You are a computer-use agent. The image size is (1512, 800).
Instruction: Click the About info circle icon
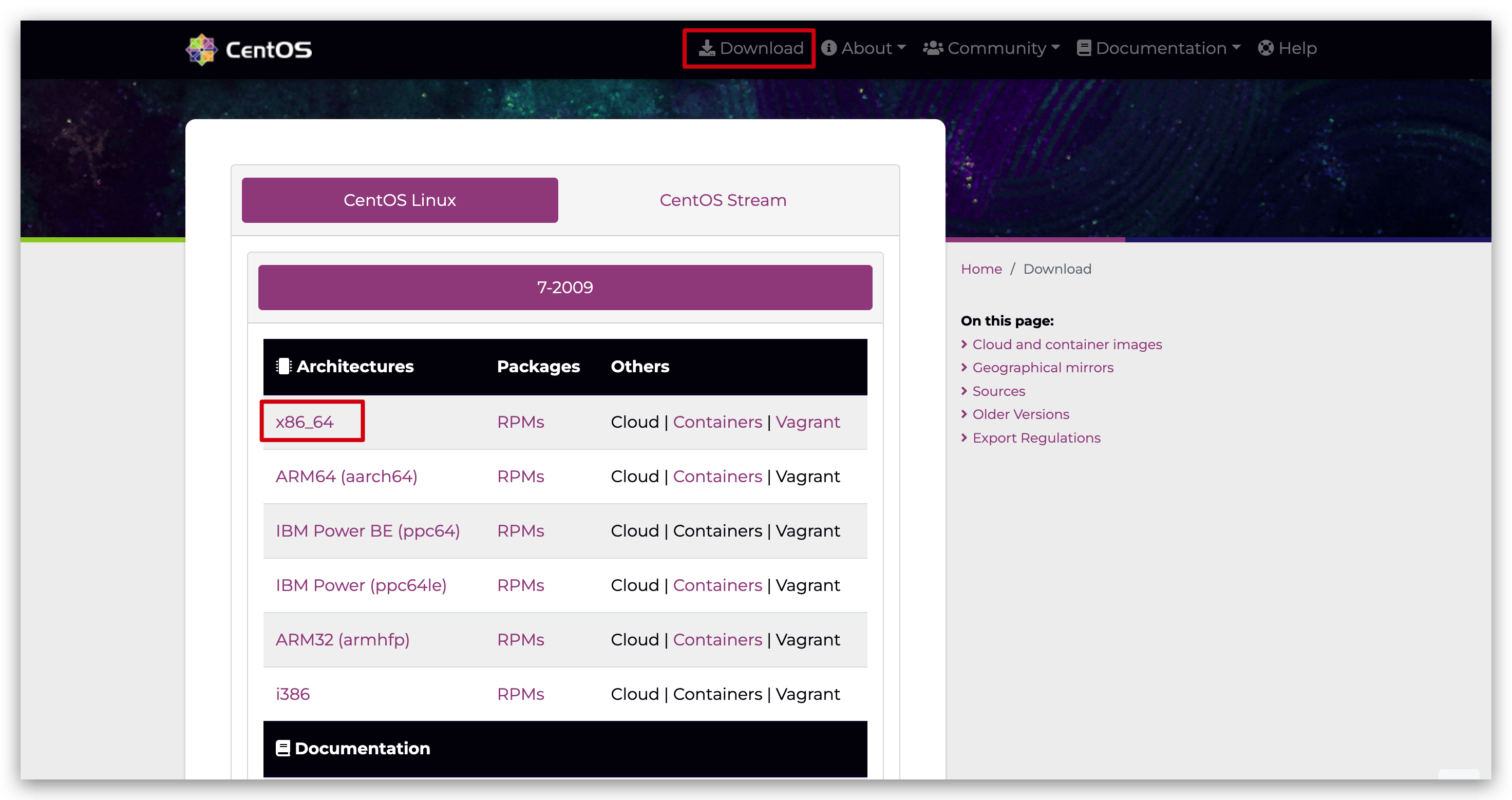pyautogui.click(x=829, y=48)
